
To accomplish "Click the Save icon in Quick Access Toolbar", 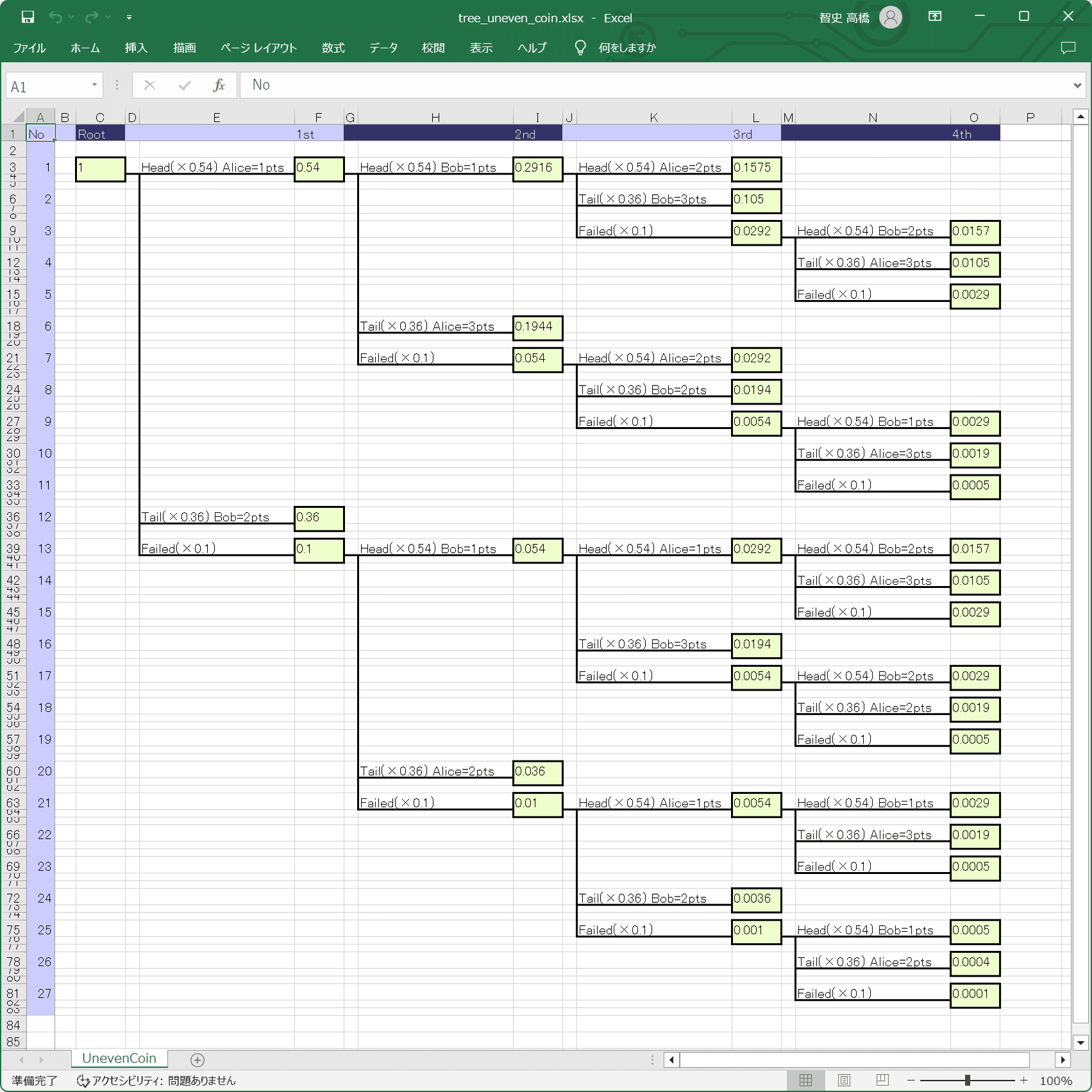I will pos(26,17).
